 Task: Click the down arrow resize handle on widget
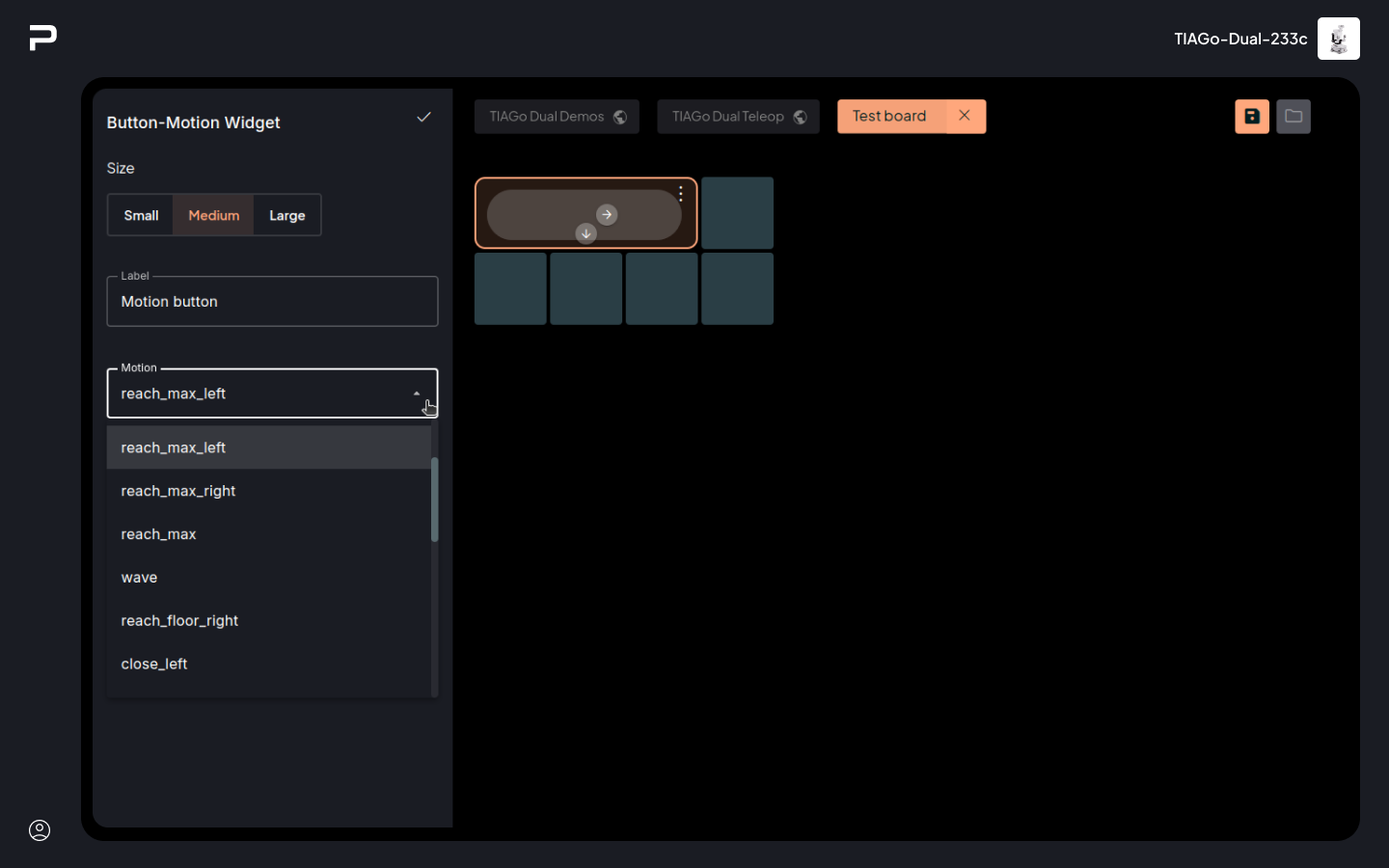(586, 233)
